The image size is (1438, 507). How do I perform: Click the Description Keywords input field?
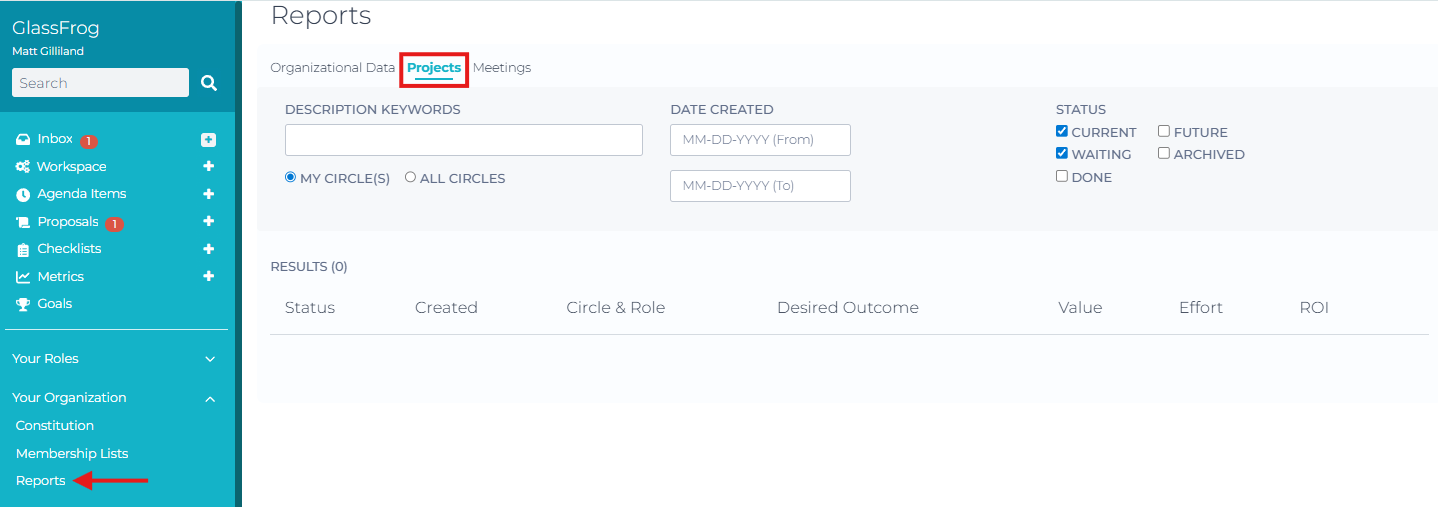pyautogui.click(x=463, y=140)
